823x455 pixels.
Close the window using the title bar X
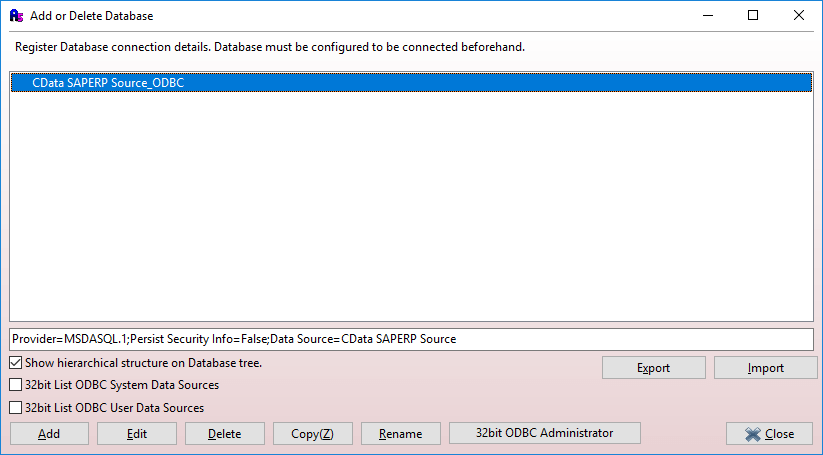(x=799, y=16)
